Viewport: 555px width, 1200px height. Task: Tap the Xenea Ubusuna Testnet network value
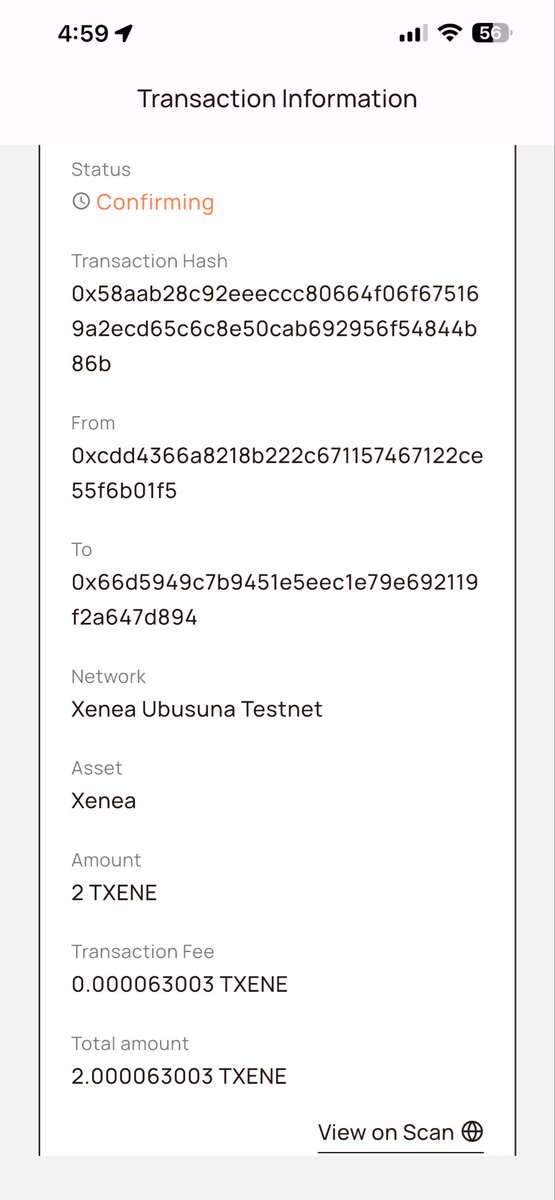[x=197, y=709]
